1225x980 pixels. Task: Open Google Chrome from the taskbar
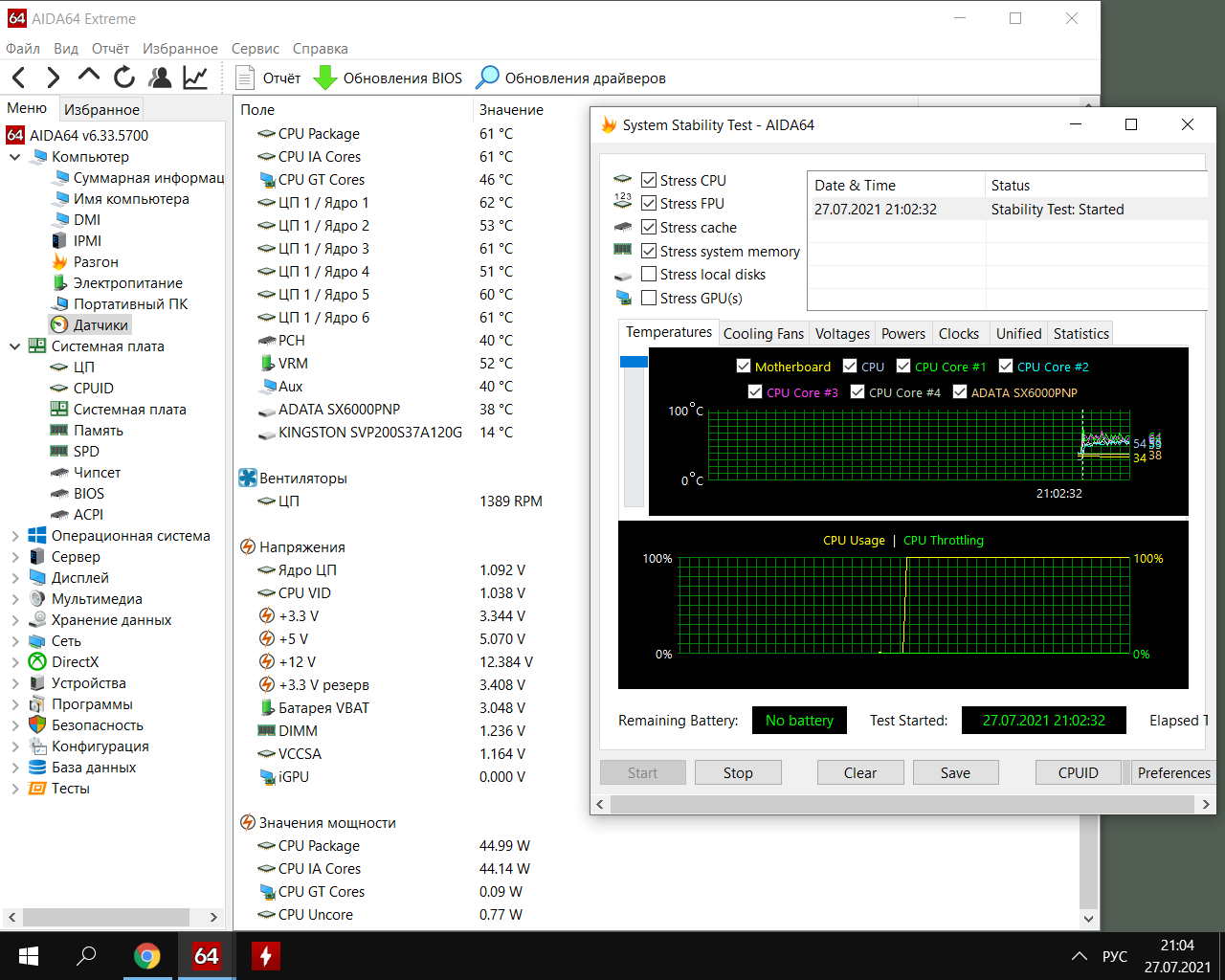point(147,955)
